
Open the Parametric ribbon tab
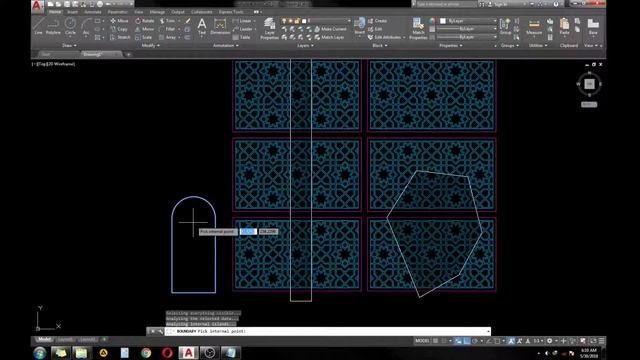(118, 12)
